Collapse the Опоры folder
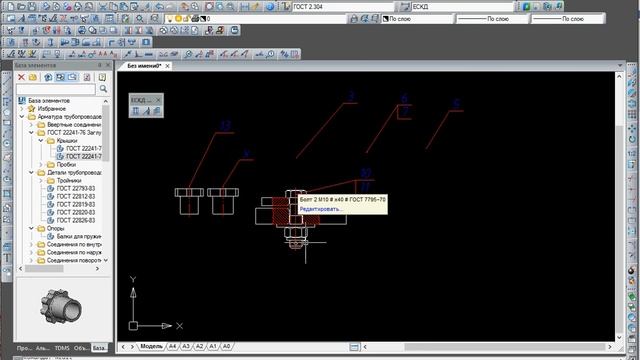 tap(31, 228)
